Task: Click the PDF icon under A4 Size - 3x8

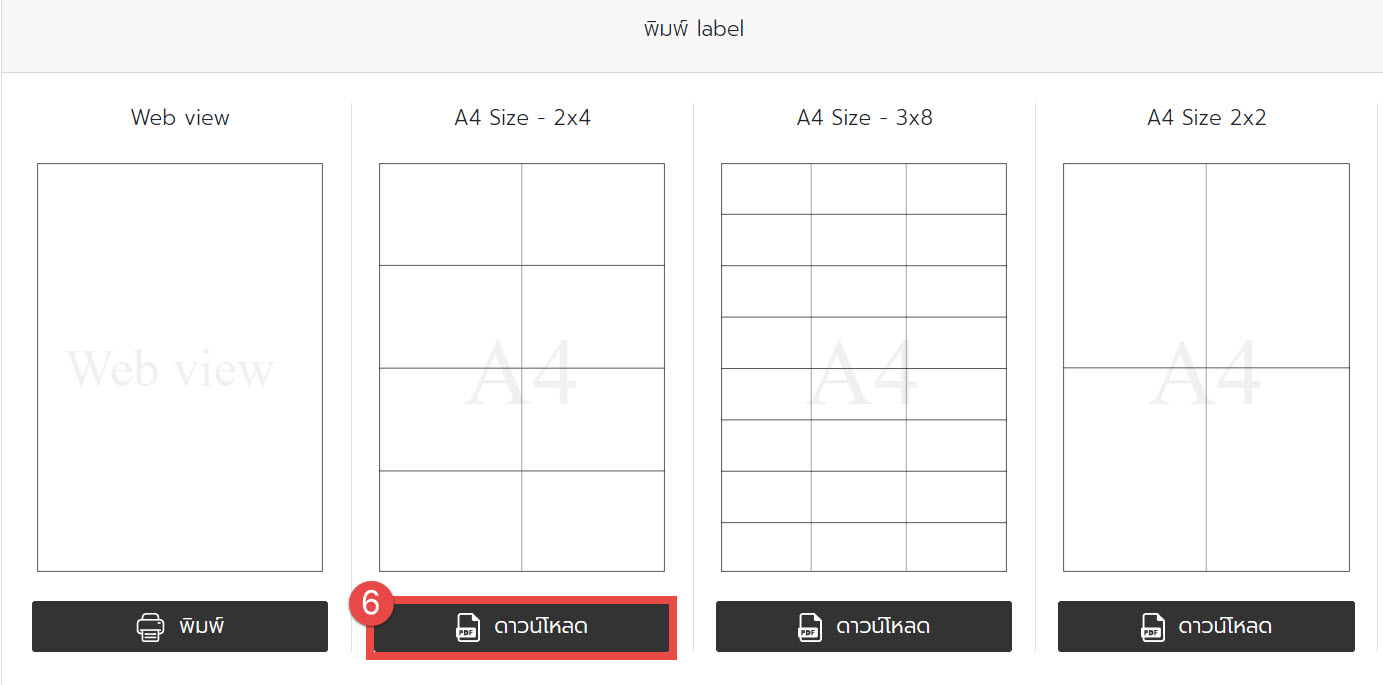Action: [809, 627]
